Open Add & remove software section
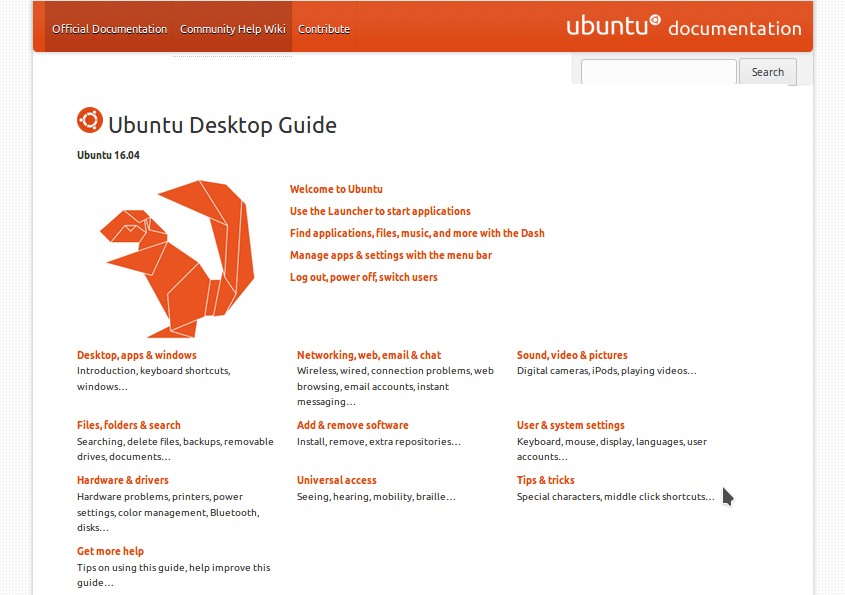The height and width of the screenshot is (595, 845). point(352,425)
